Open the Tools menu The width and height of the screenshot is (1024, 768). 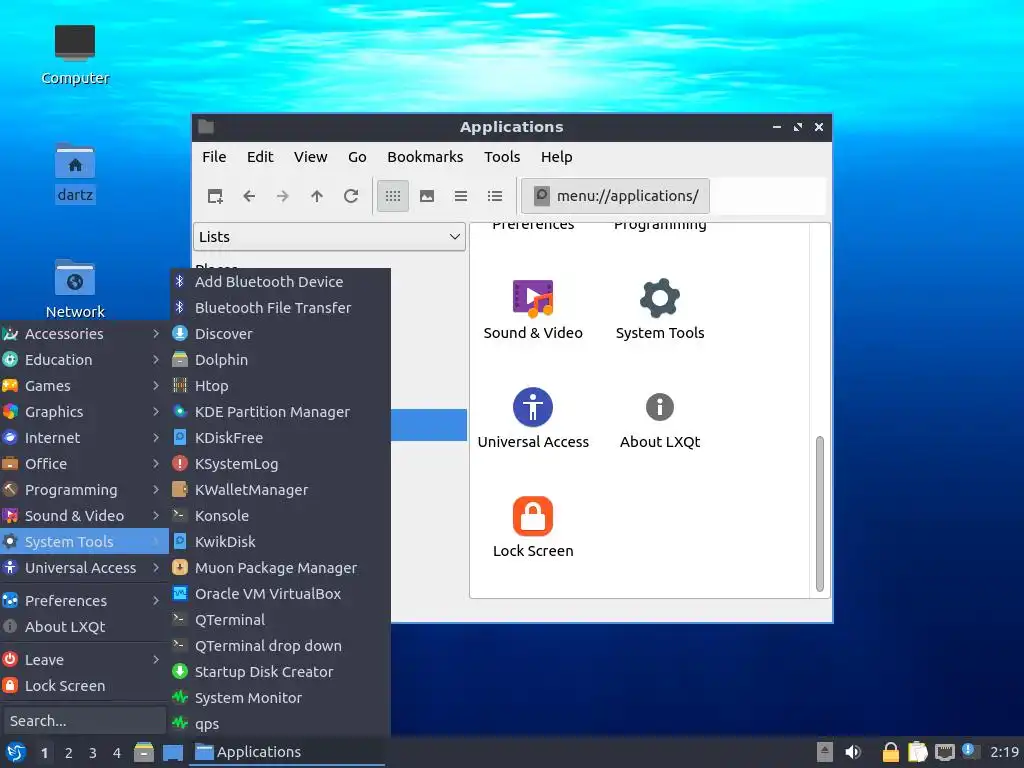[502, 157]
